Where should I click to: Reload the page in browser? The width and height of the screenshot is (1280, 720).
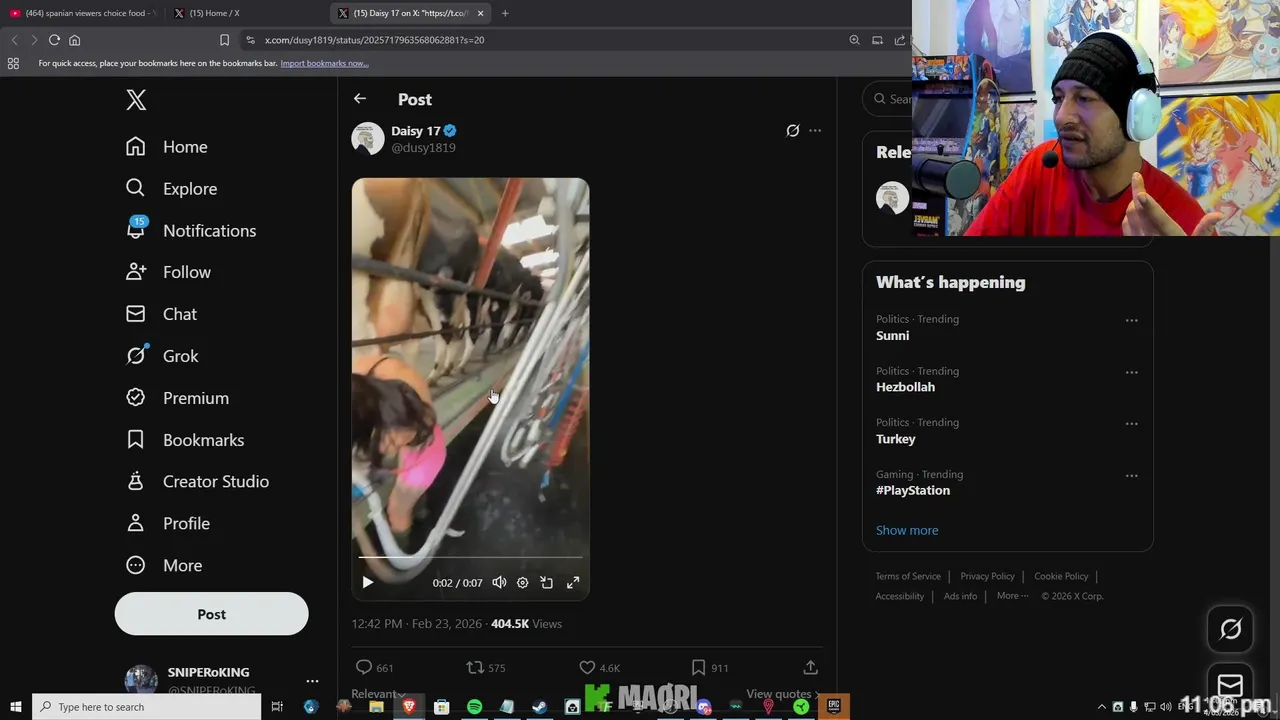point(54,40)
